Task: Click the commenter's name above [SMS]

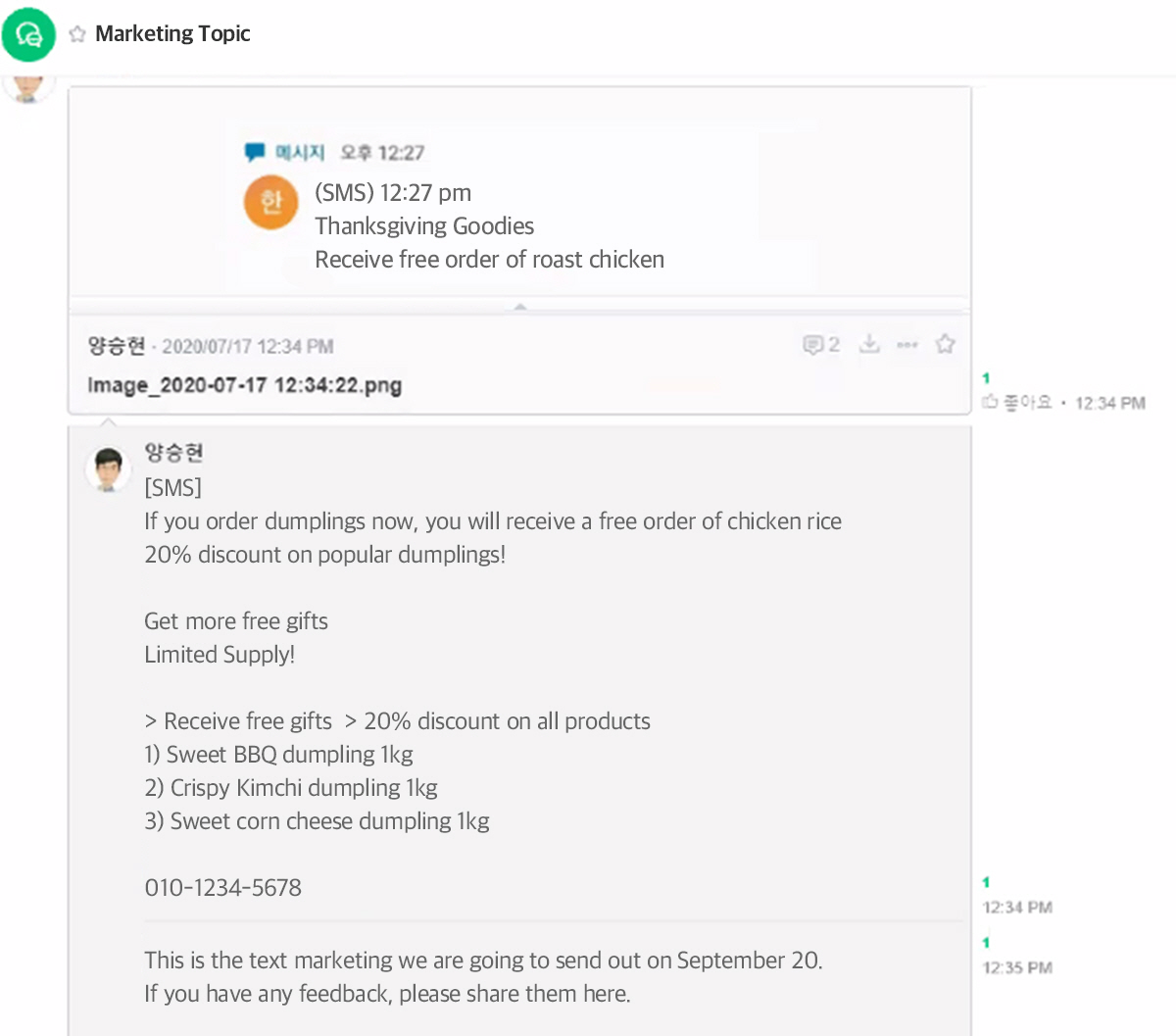Action: tap(173, 453)
